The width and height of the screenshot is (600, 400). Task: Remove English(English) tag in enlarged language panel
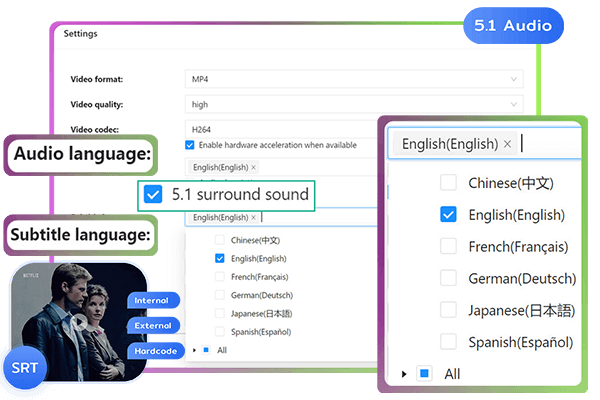[x=508, y=144]
